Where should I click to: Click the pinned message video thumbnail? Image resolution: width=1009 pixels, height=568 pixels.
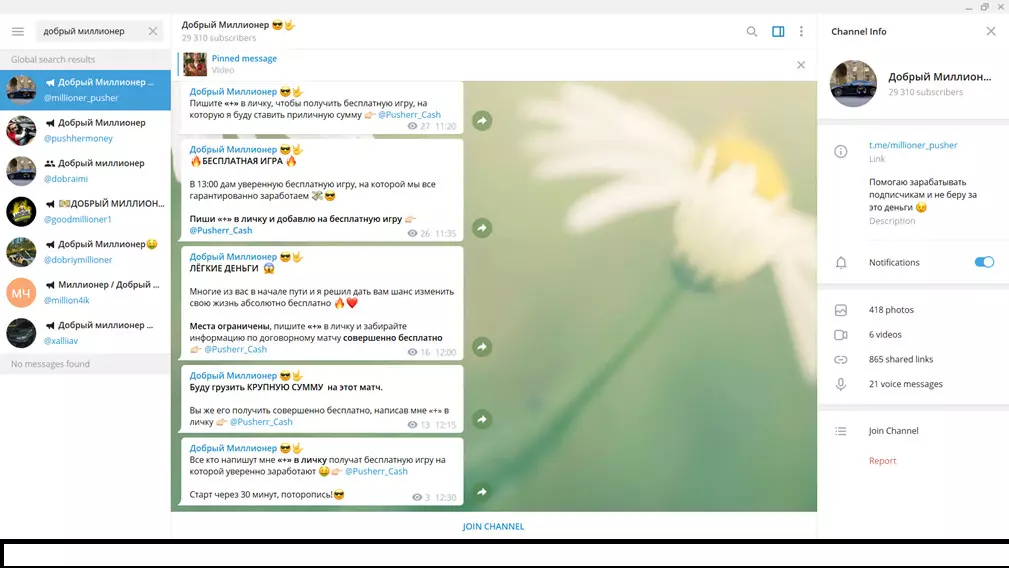pos(195,64)
